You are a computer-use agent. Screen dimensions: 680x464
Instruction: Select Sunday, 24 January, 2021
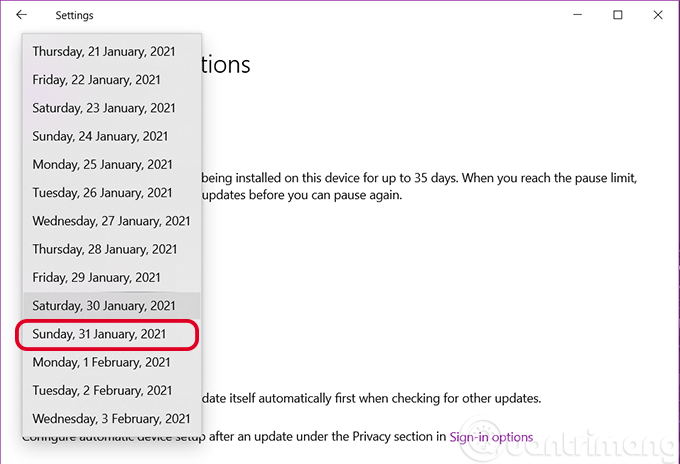coord(100,136)
